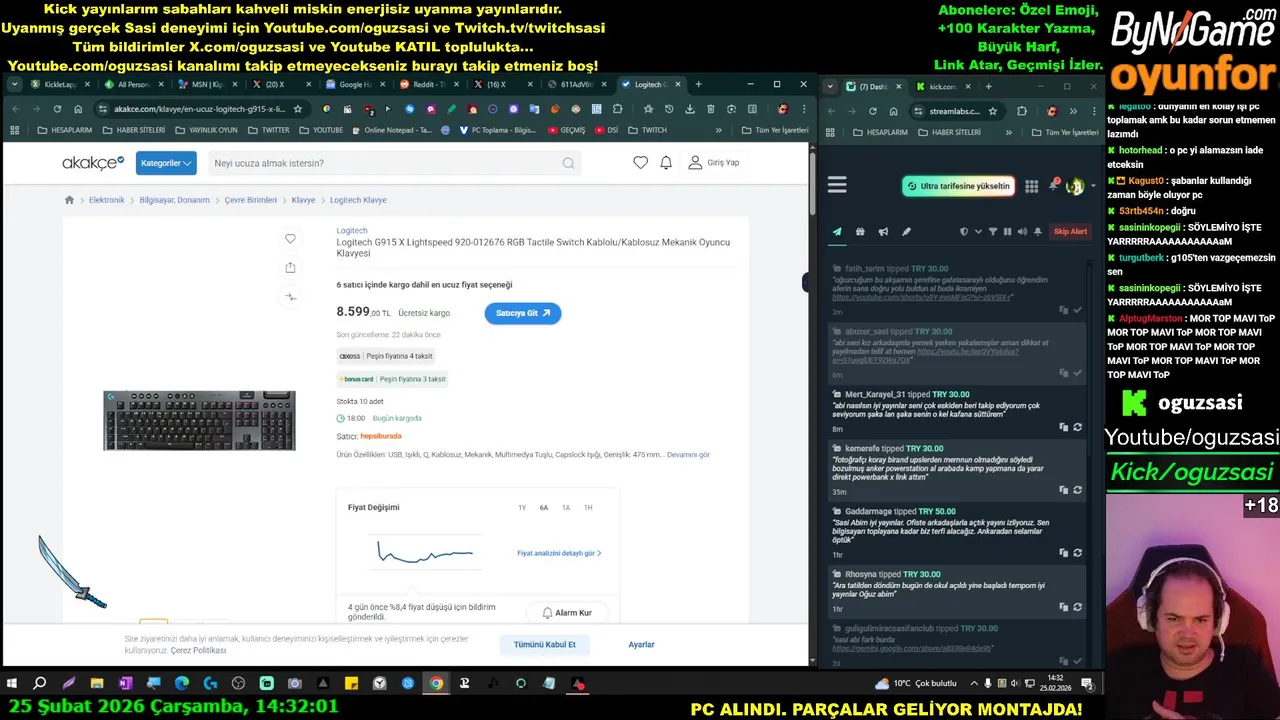Open the Streamlabs hamburger menu
Image resolution: width=1280 pixels, height=720 pixels.
click(x=837, y=184)
